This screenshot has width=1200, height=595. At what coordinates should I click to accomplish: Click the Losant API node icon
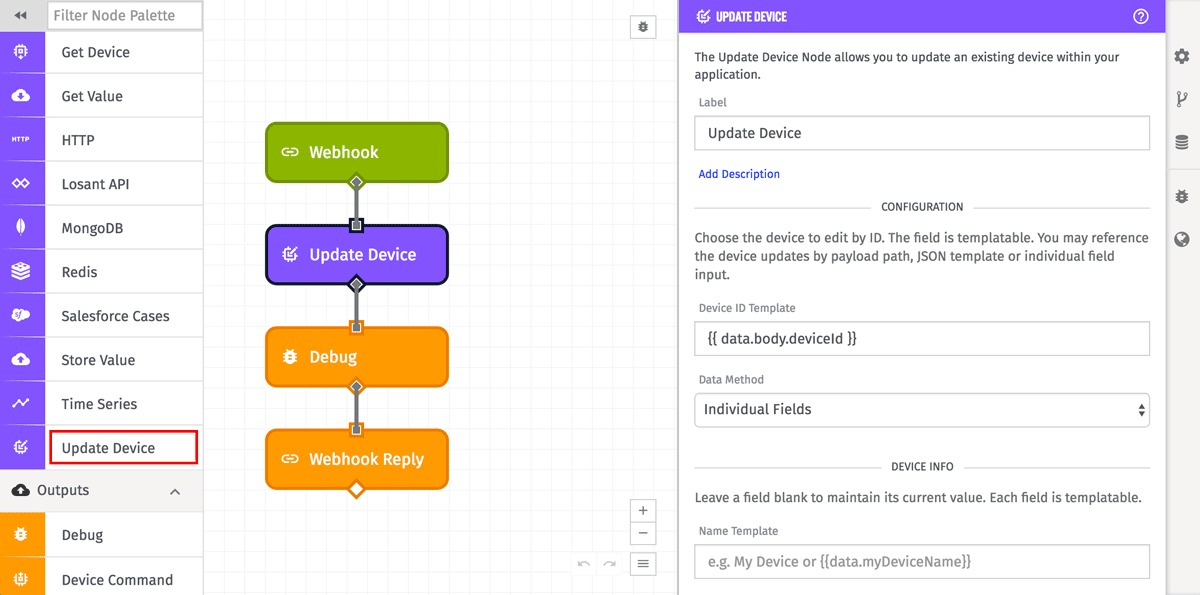click(x=21, y=184)
